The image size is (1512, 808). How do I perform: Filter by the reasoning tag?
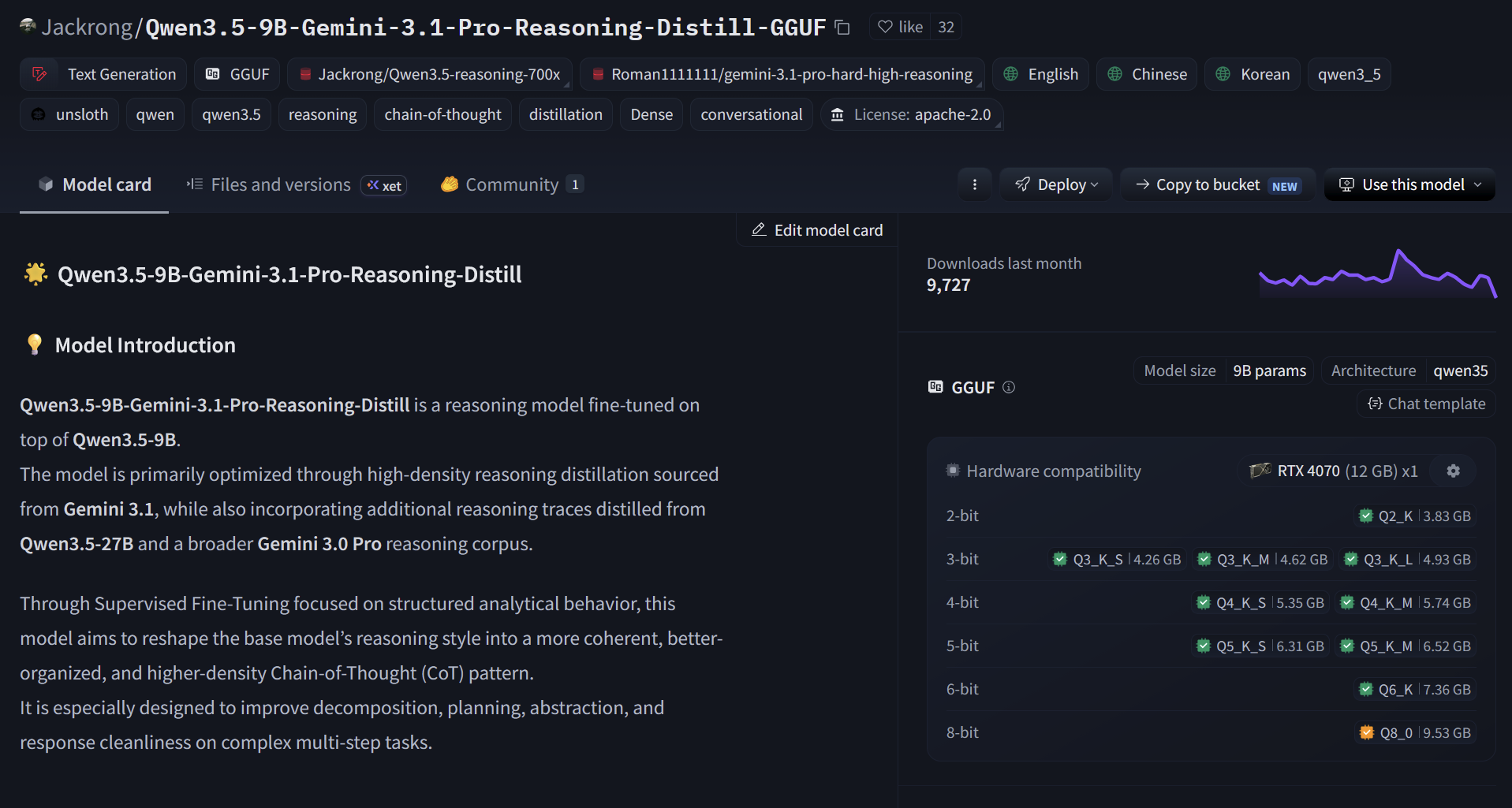pos(323,114)
